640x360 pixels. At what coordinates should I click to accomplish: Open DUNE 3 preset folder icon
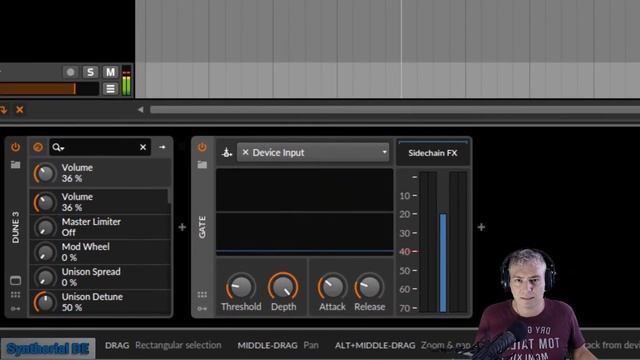tap(16, 164)
